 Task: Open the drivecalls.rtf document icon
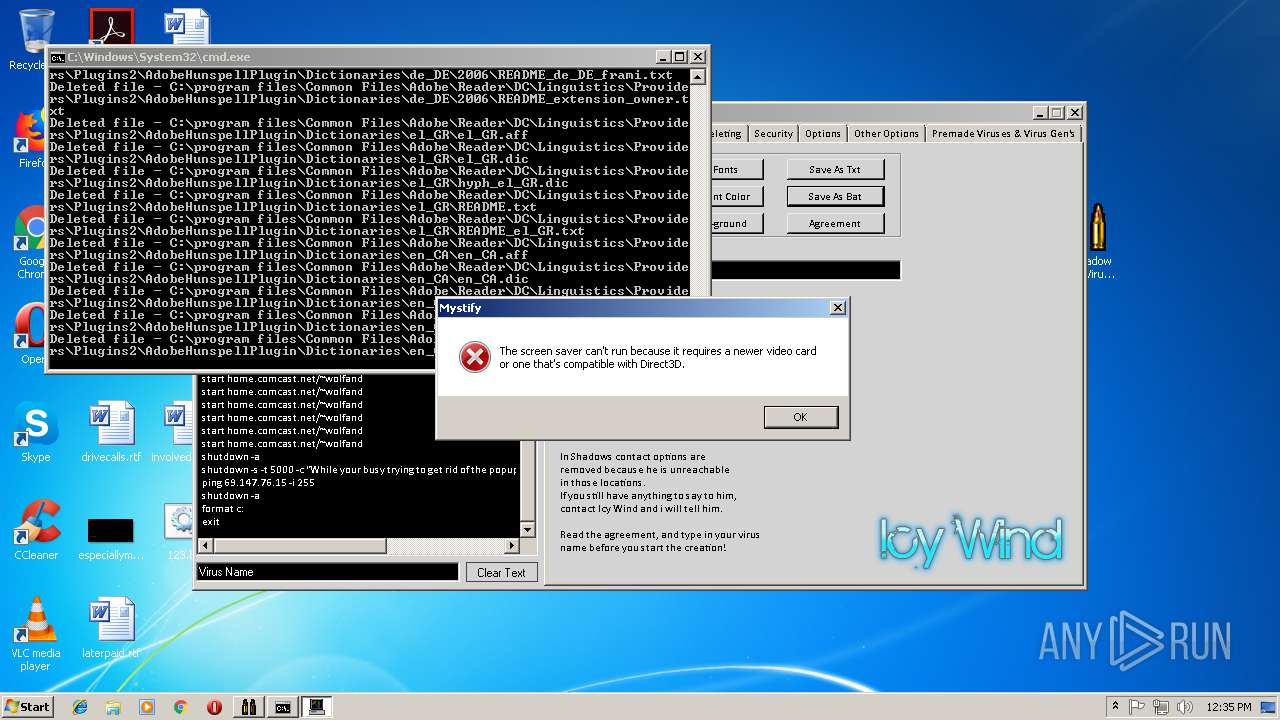coord(111,432)
